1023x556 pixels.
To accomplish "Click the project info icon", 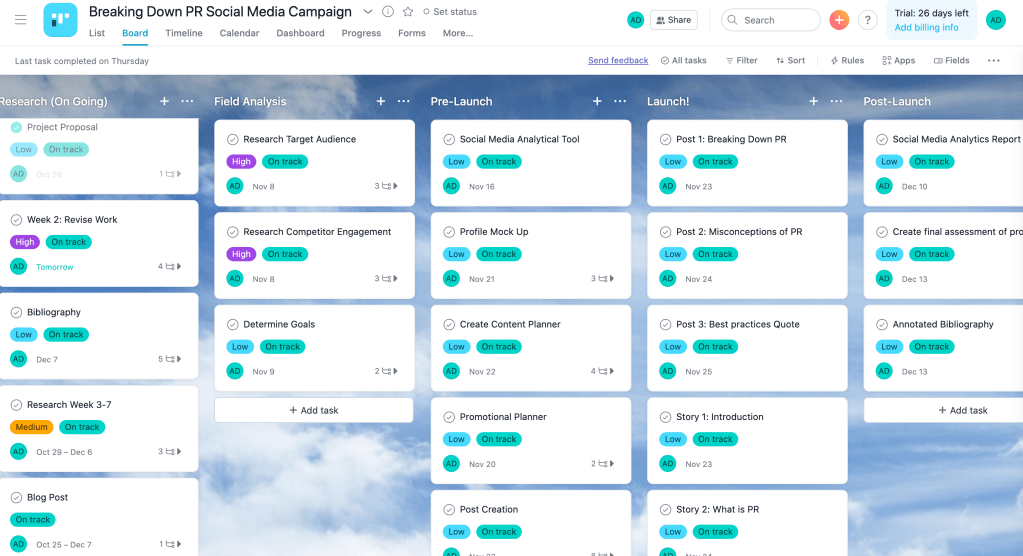I will point(388,12).
